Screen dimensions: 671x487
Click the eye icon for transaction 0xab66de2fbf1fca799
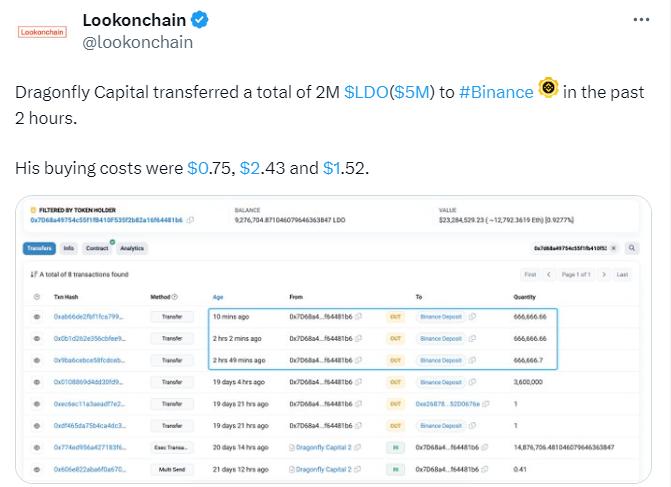(37, 316)
